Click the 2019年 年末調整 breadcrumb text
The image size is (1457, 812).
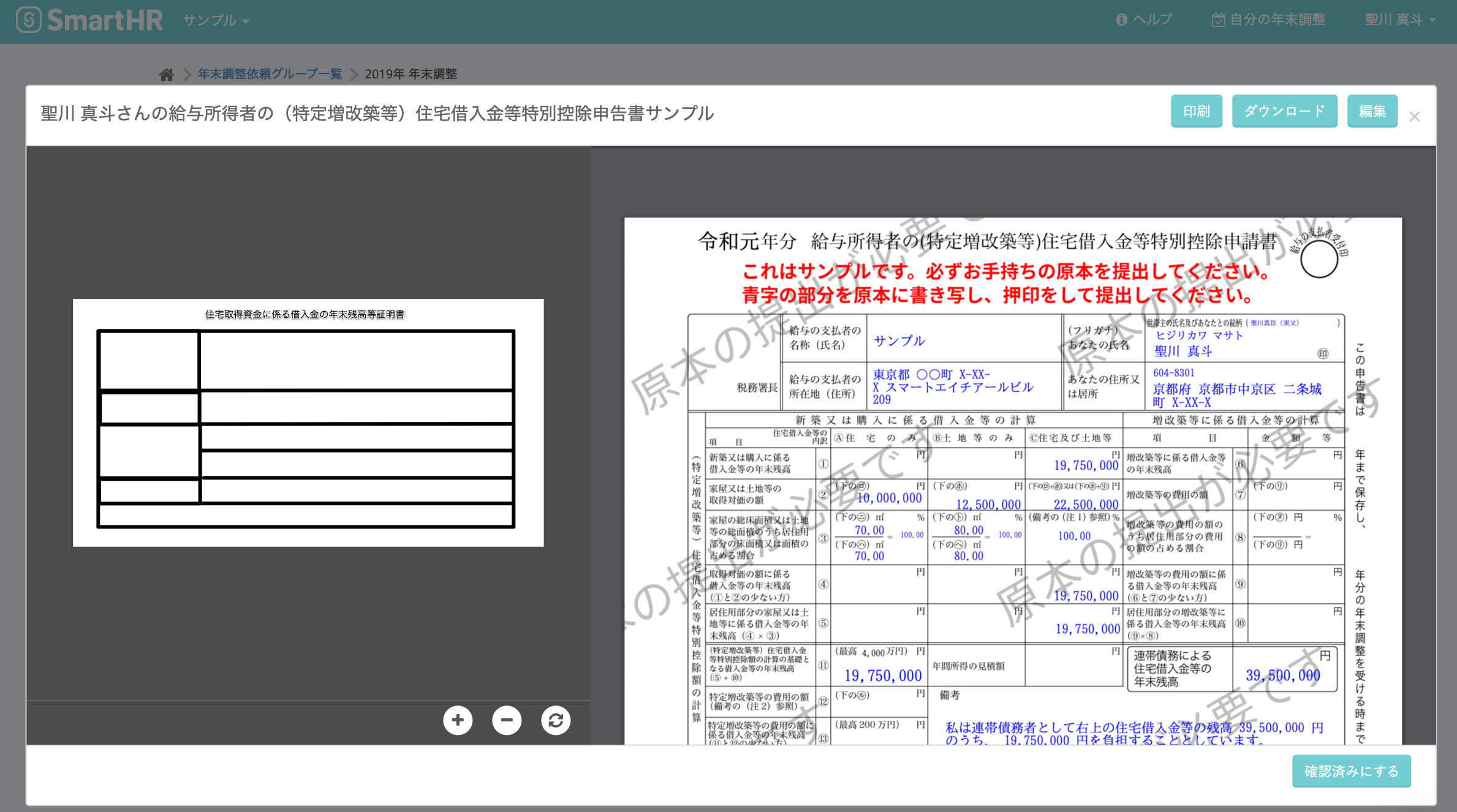[411, 74]
